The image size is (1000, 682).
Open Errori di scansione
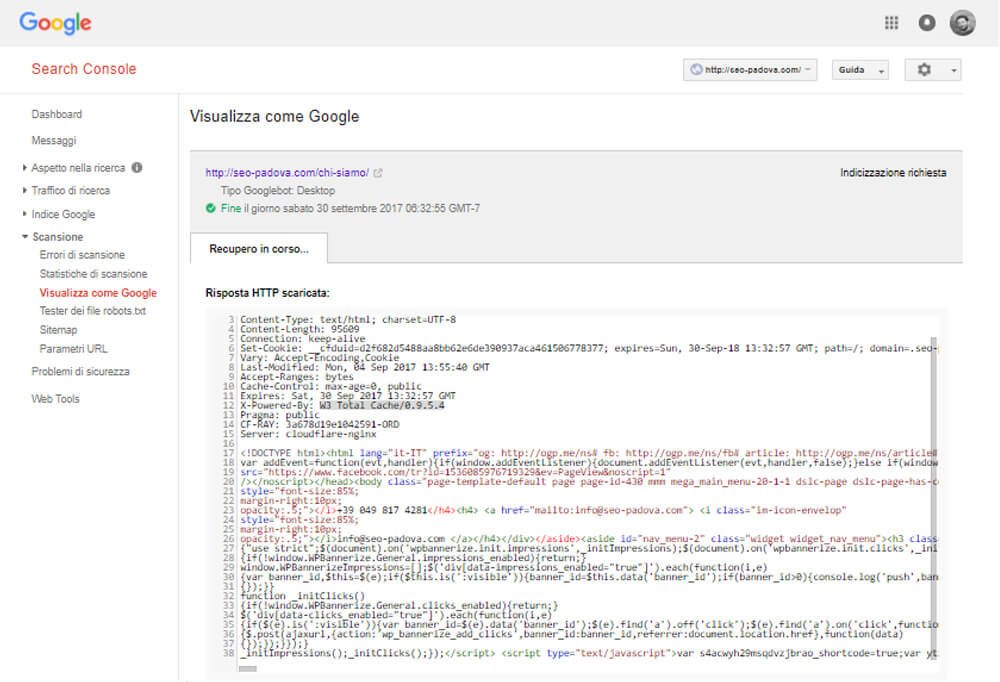click(x=82, y=255)
